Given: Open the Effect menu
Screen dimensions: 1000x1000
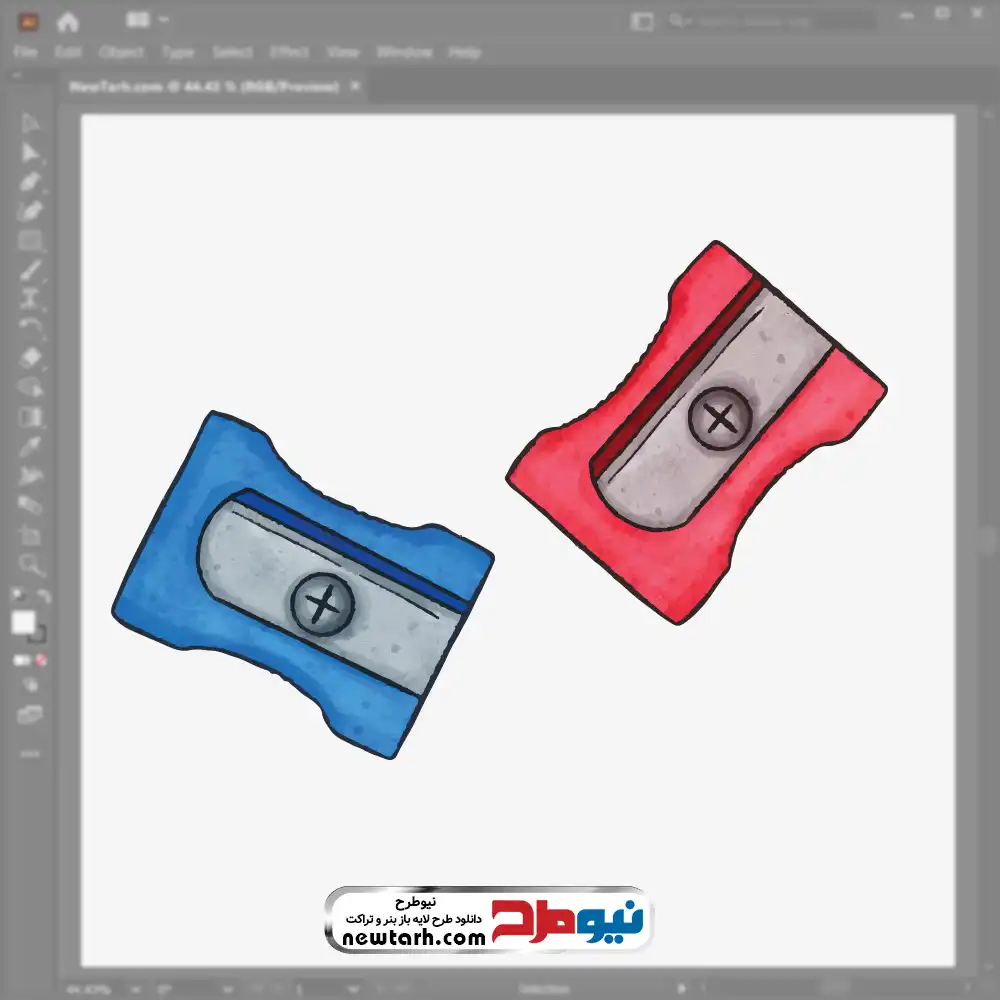Looking at the screenshot, I should (290, 52).
